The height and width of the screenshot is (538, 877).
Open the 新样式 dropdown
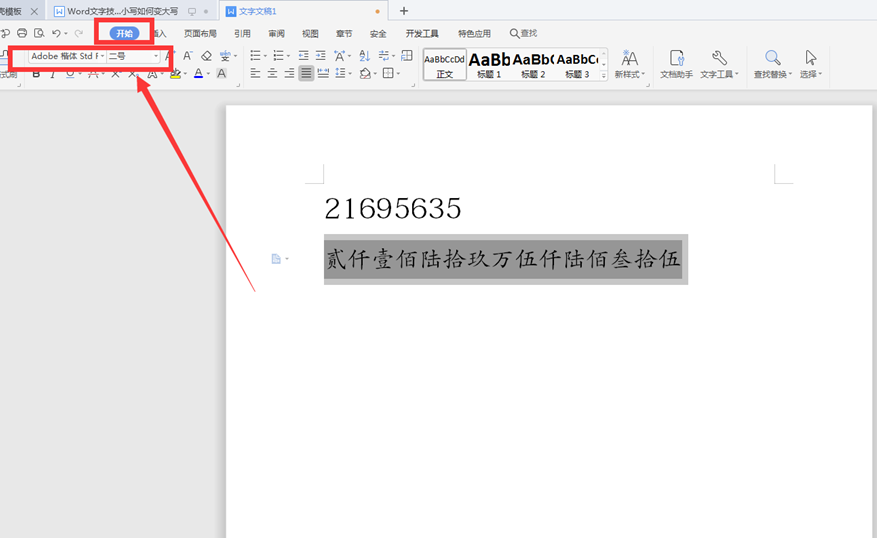[x=630, y=64]
